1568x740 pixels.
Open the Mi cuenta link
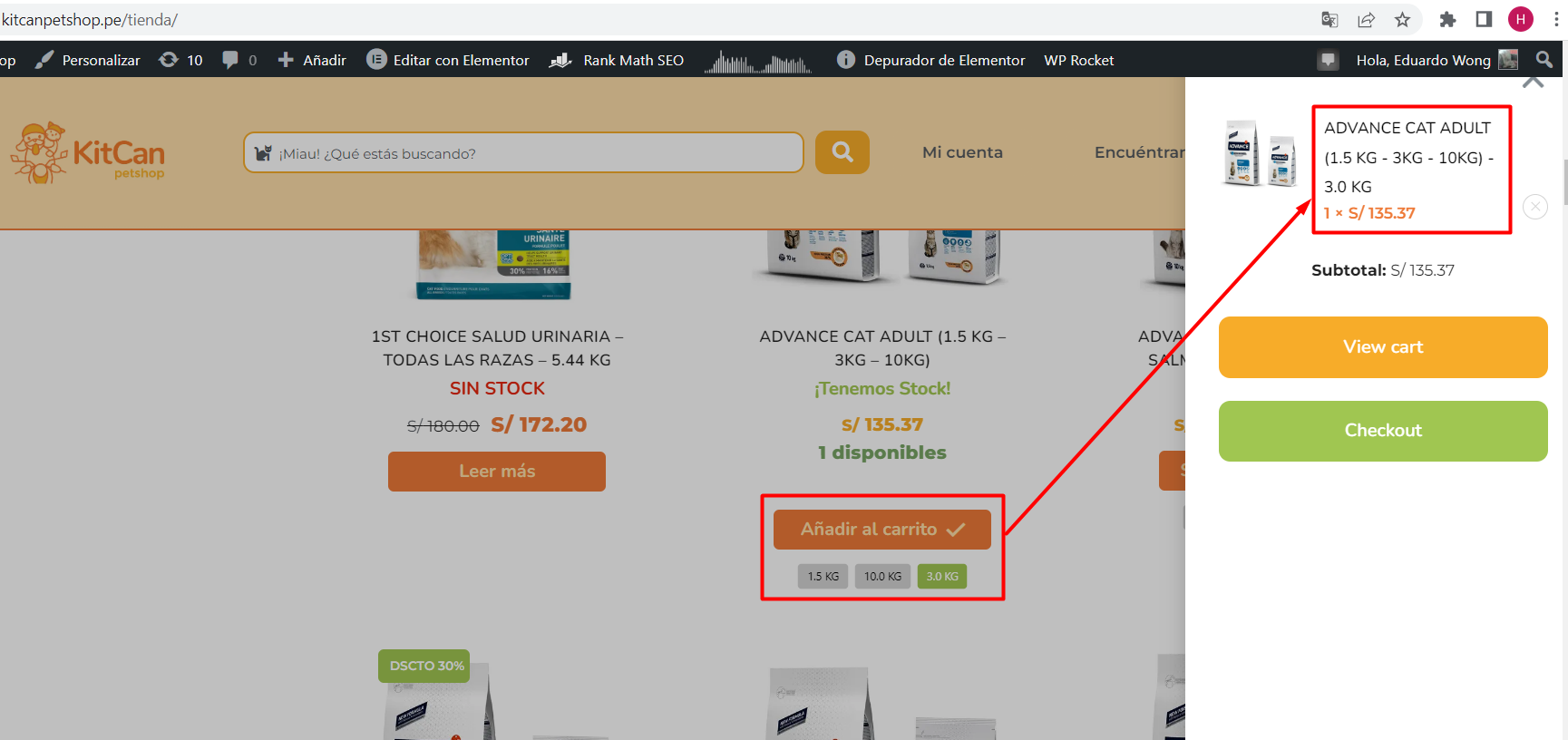point(962,152)
